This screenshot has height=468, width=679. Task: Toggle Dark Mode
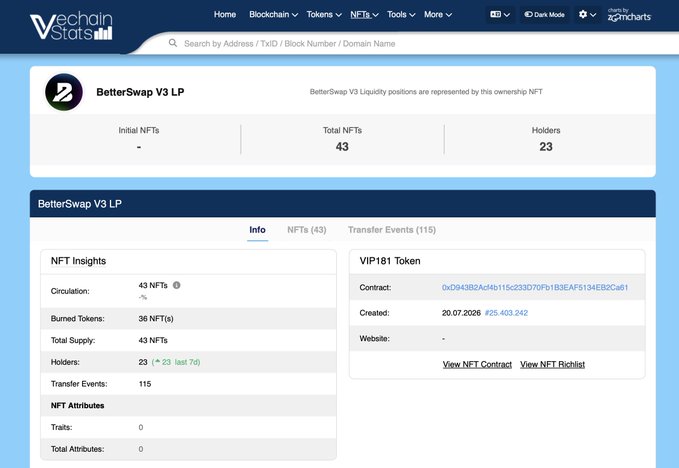[x=544, y=14]
